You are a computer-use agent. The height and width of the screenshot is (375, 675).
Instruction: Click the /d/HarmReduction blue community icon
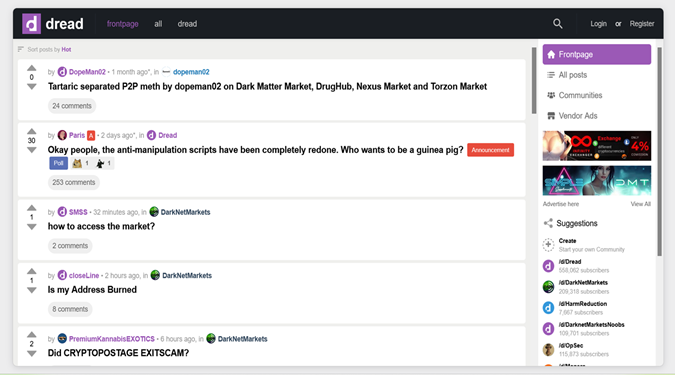pos(548,307)
